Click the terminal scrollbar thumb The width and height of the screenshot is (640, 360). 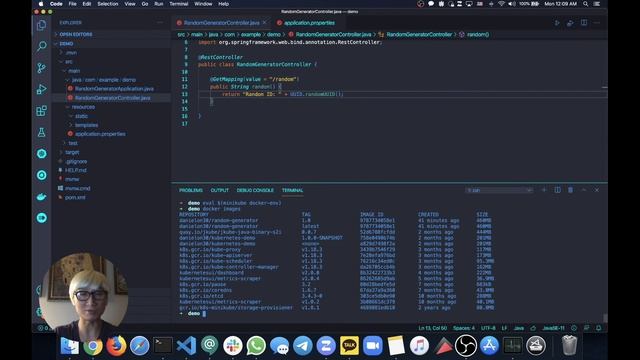(x=605, y=318)
